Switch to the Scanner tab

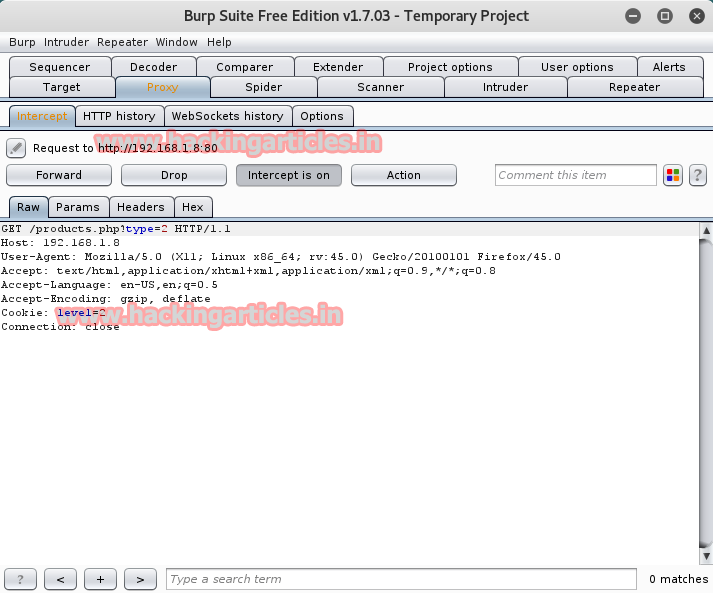(381, 87)
